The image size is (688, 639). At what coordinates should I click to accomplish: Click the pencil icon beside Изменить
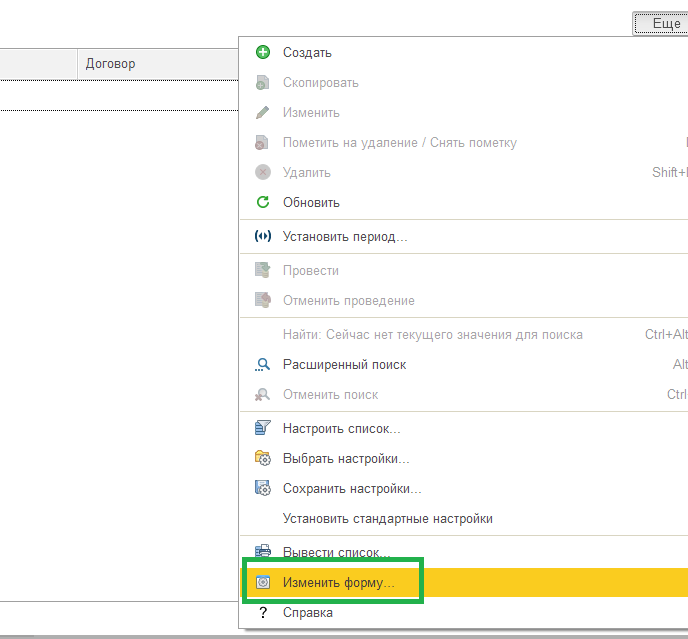(x=262, y=112)
